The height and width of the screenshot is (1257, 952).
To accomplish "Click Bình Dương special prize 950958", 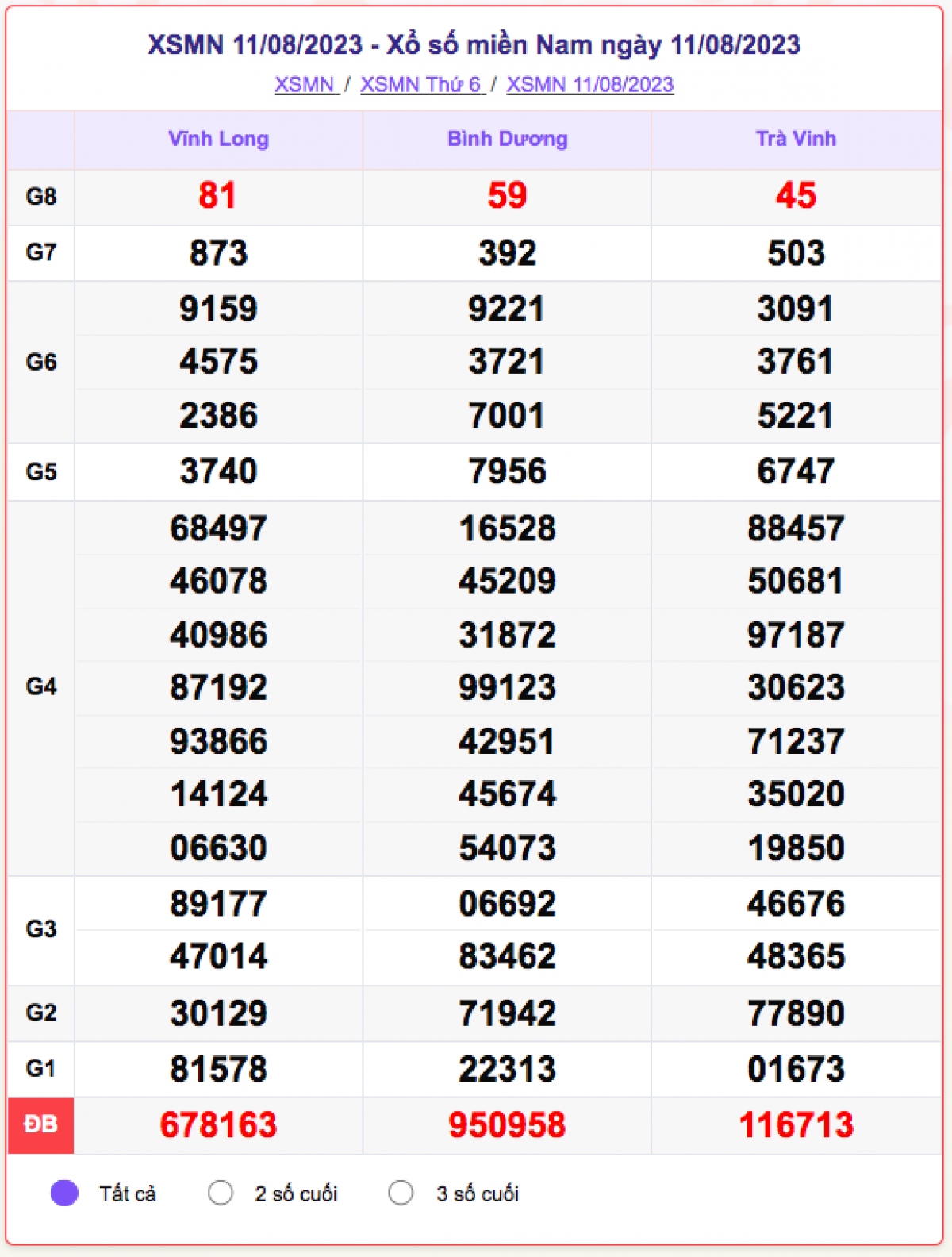I will click(x=507, y=1125).
